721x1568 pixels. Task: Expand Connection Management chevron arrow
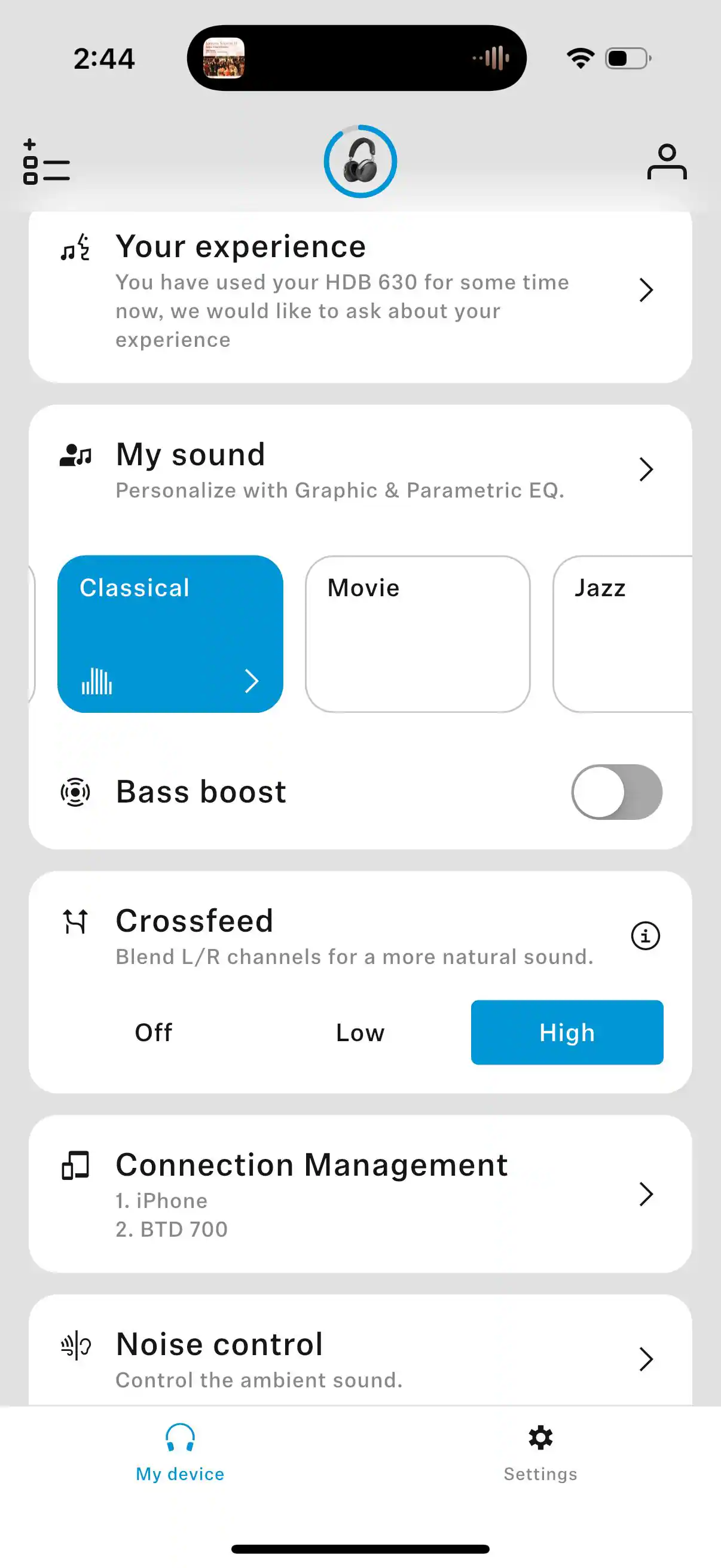[646, 1194]
